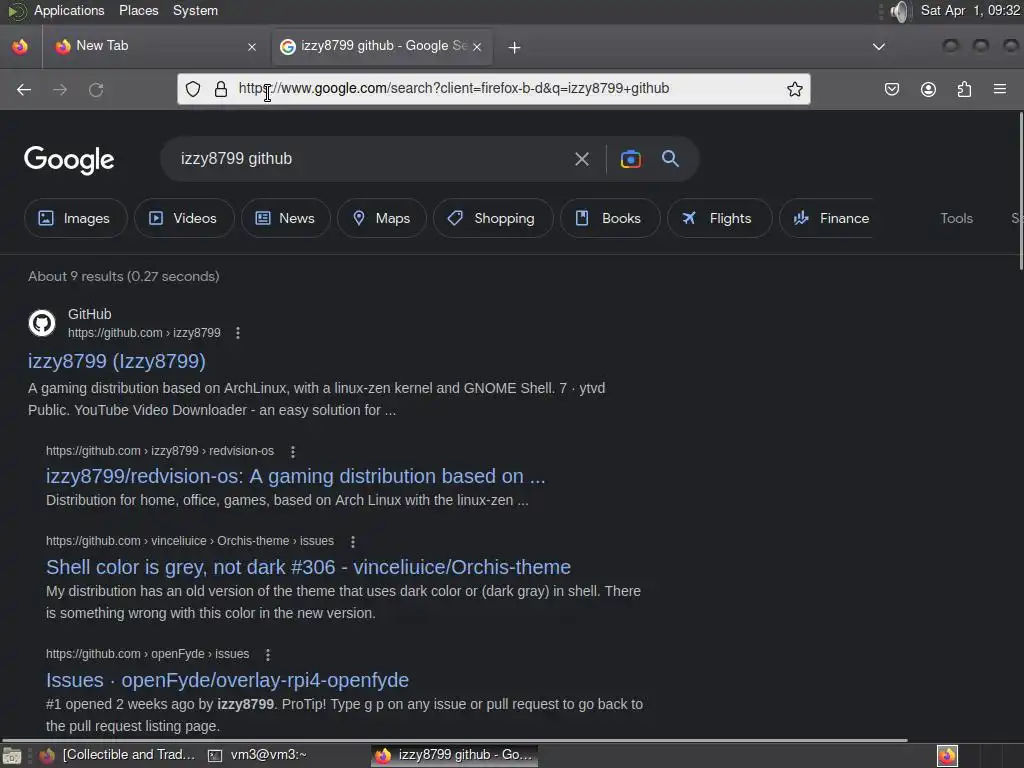Clear the search box with the X icon

[x=581, y=159]
